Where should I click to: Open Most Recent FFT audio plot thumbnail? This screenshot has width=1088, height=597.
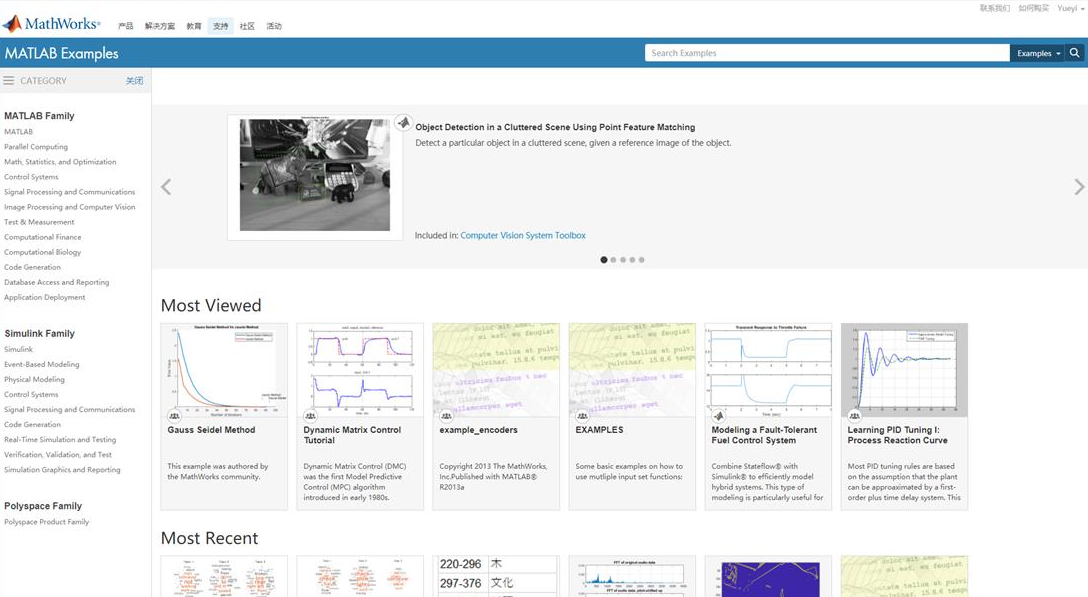point(632,576)
